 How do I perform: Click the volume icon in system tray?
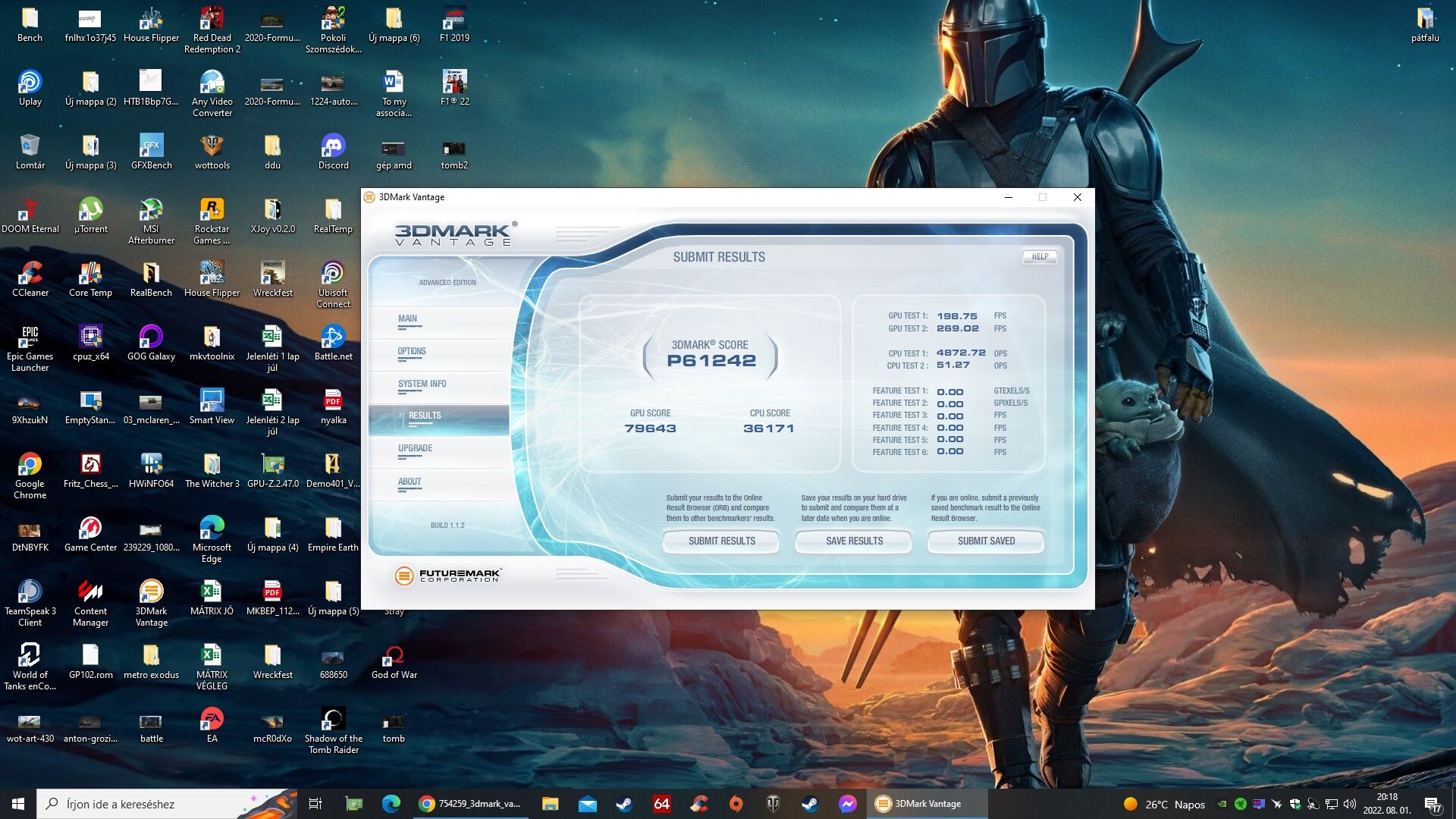pyautogui.click(x=1350, y=804)
